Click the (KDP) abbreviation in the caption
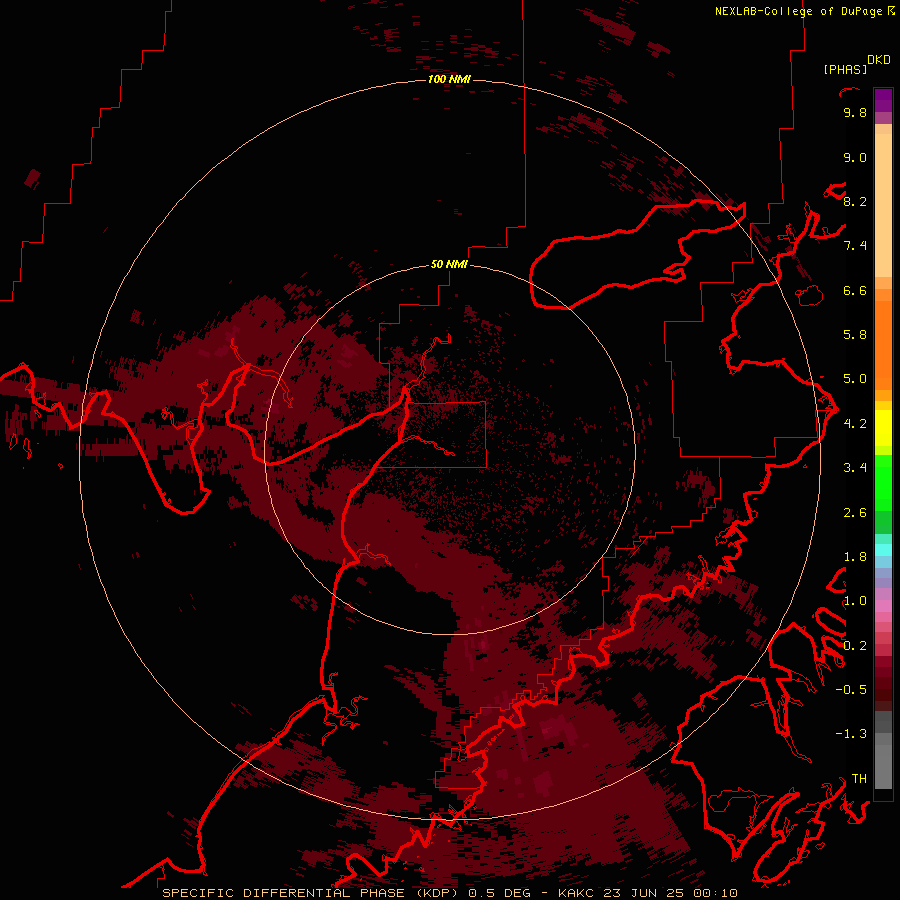The height and width of the screenshot is (900, 900). [x=439, y=893]
